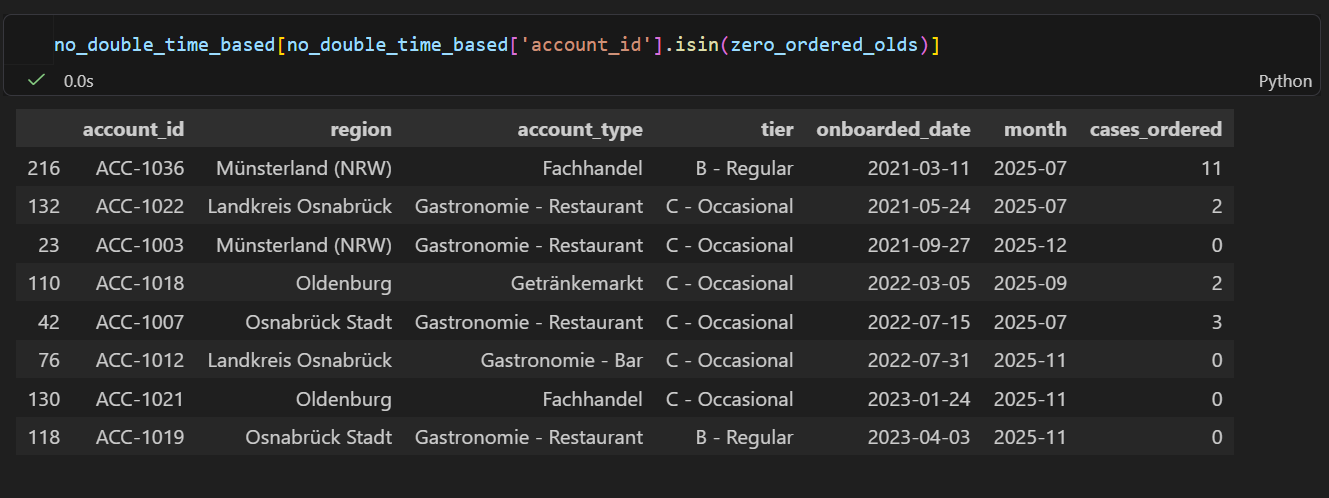The width and height of the screenshot is (1329, 498).
Task: Click the onboarded date 2022-07-15
Action: (918, 322)
